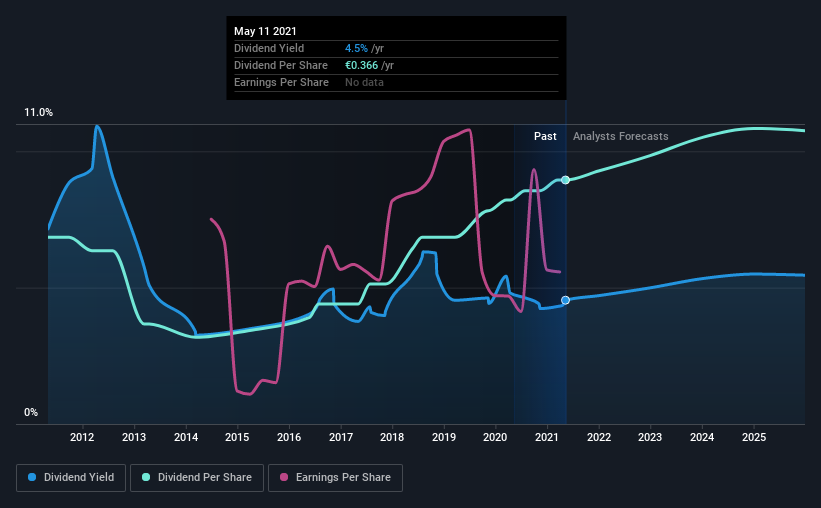Click the 2019 x-axis label
821x508 pixels.
coord(444,437)
